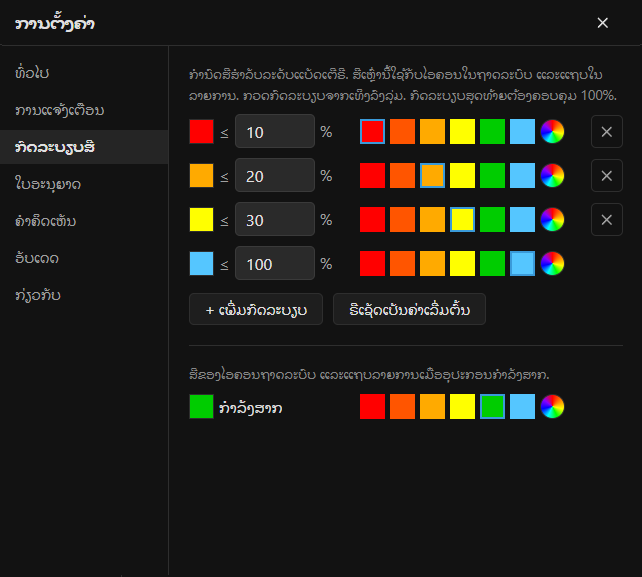Click blue preview square beside 100 field

click(201, 263)
